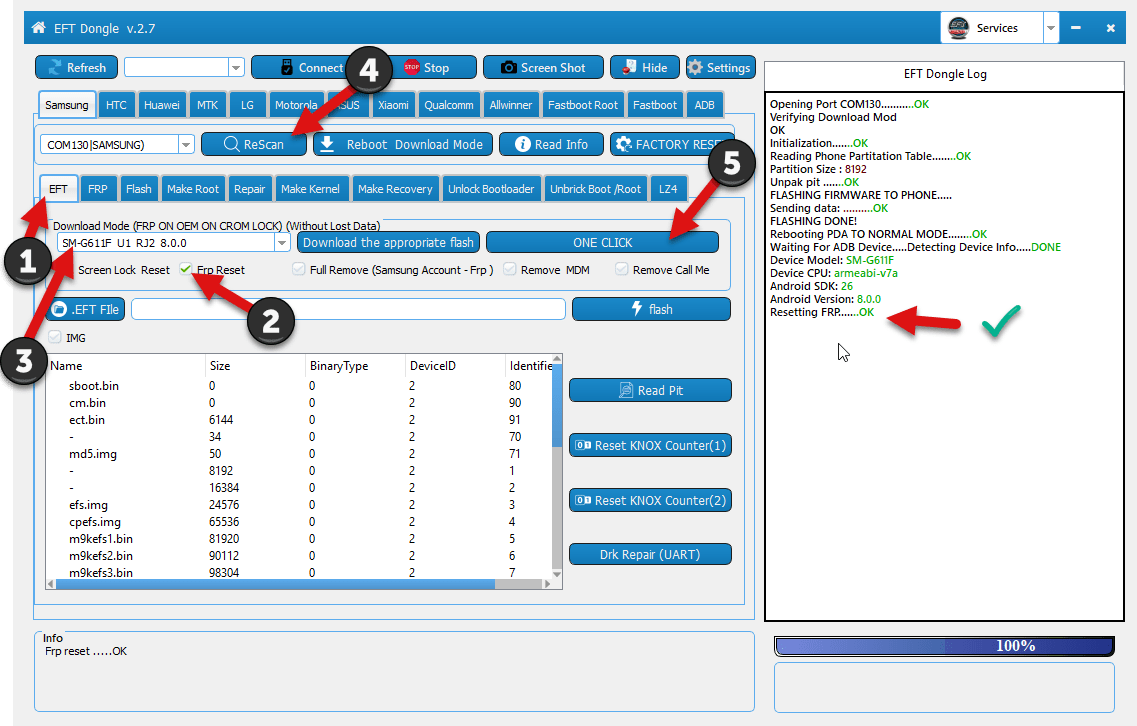Switch to the LG tab
The height and width of the screenshot is (726, 1137).
tap(247, 104)
